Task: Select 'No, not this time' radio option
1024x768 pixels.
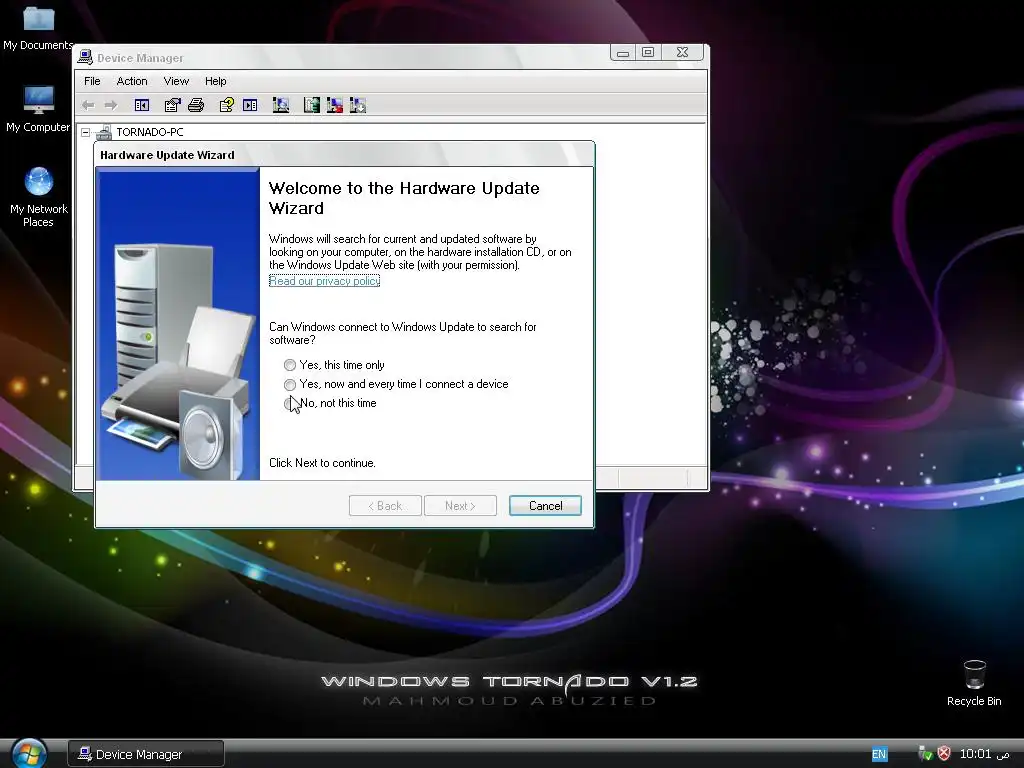Action: click(x=290, y=404)
